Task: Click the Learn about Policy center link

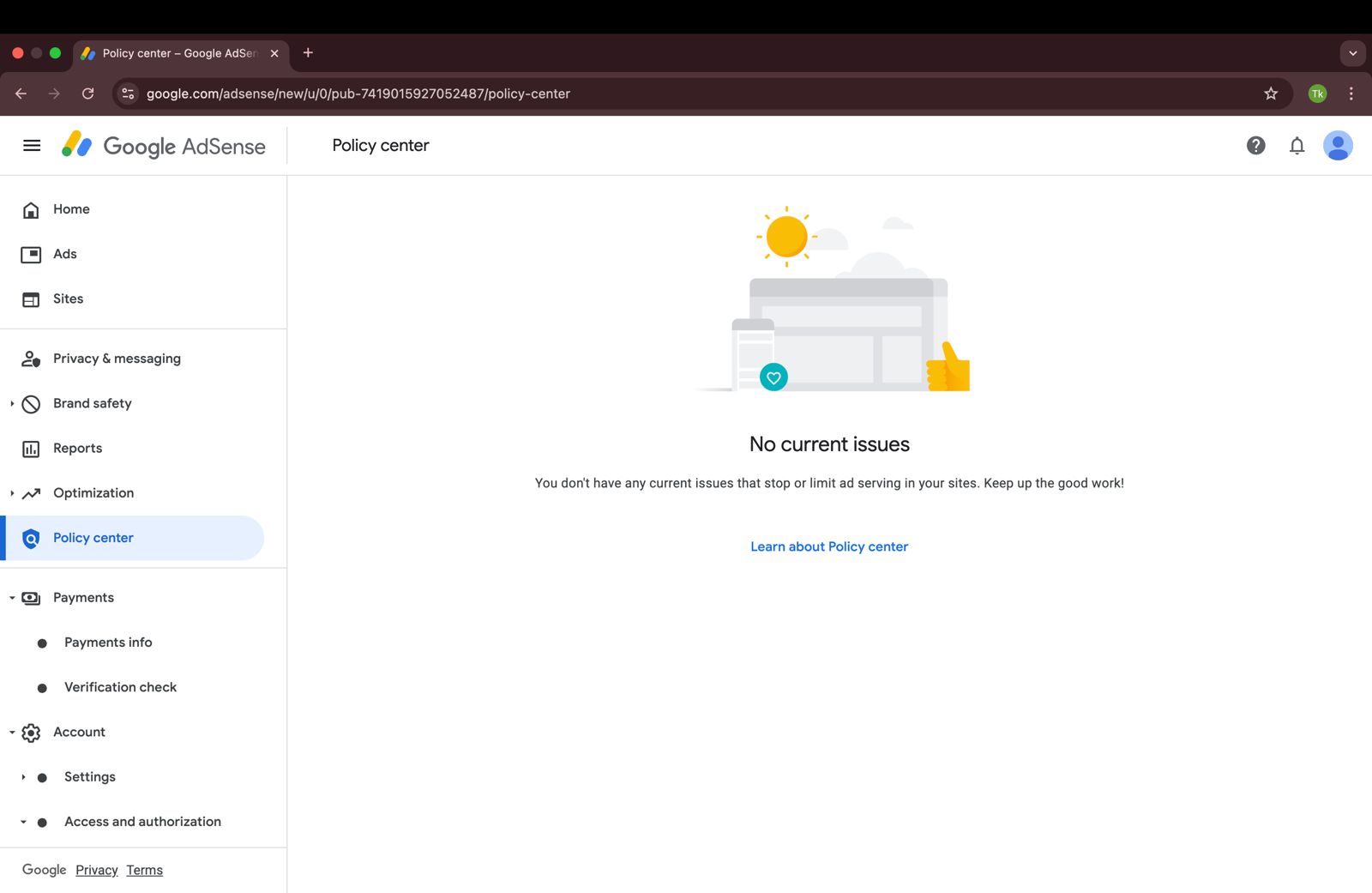Action: click(x=829, y=546)
